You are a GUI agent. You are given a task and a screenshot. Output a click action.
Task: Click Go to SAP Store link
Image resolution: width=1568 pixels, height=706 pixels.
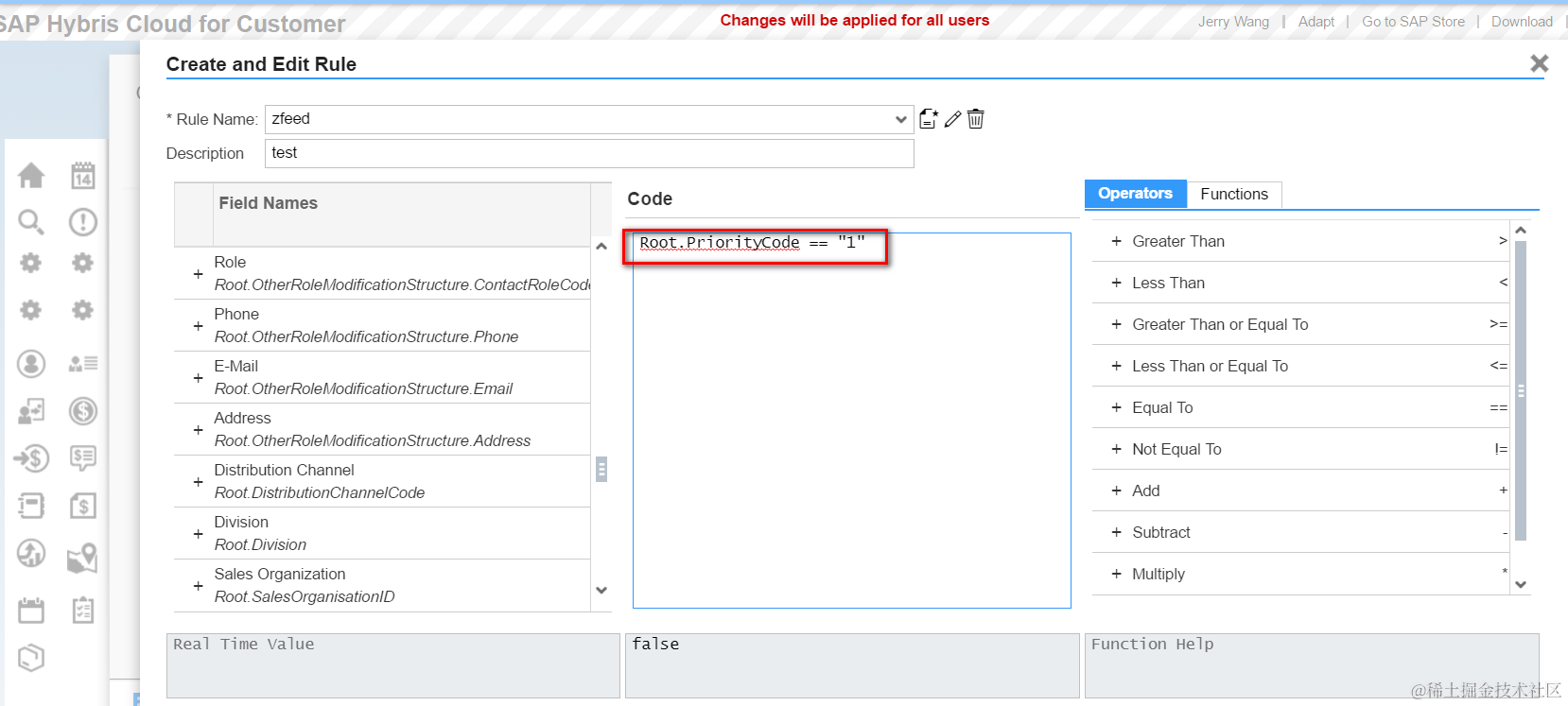[1413, 22]
